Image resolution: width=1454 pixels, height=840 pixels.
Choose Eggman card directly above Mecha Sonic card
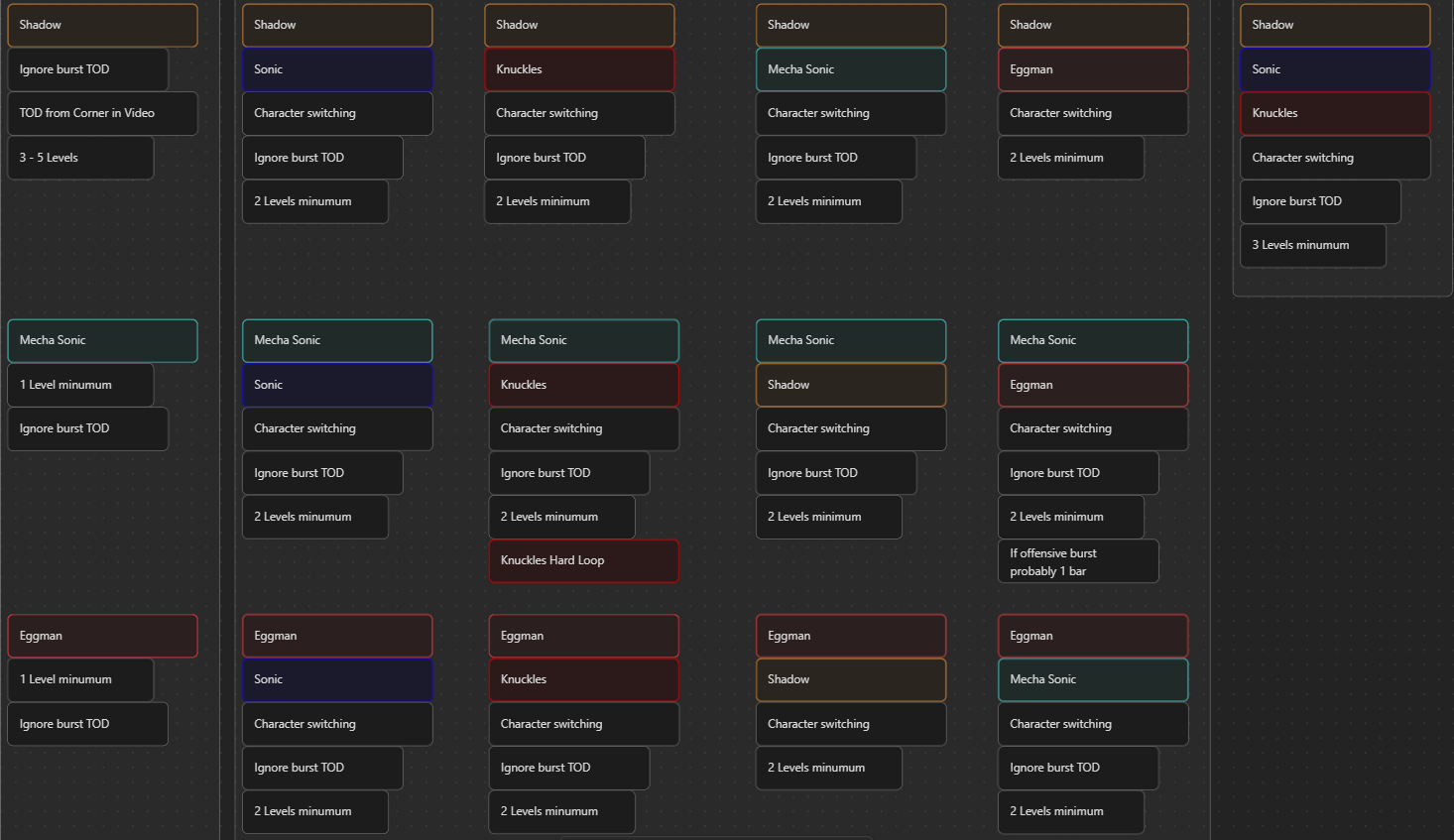point(1093,636)
